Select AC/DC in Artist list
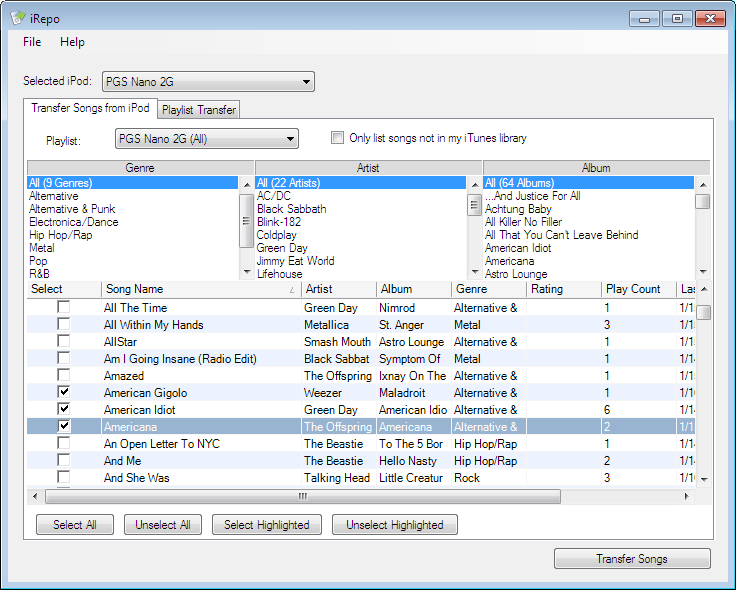 [x=360, y=196]
